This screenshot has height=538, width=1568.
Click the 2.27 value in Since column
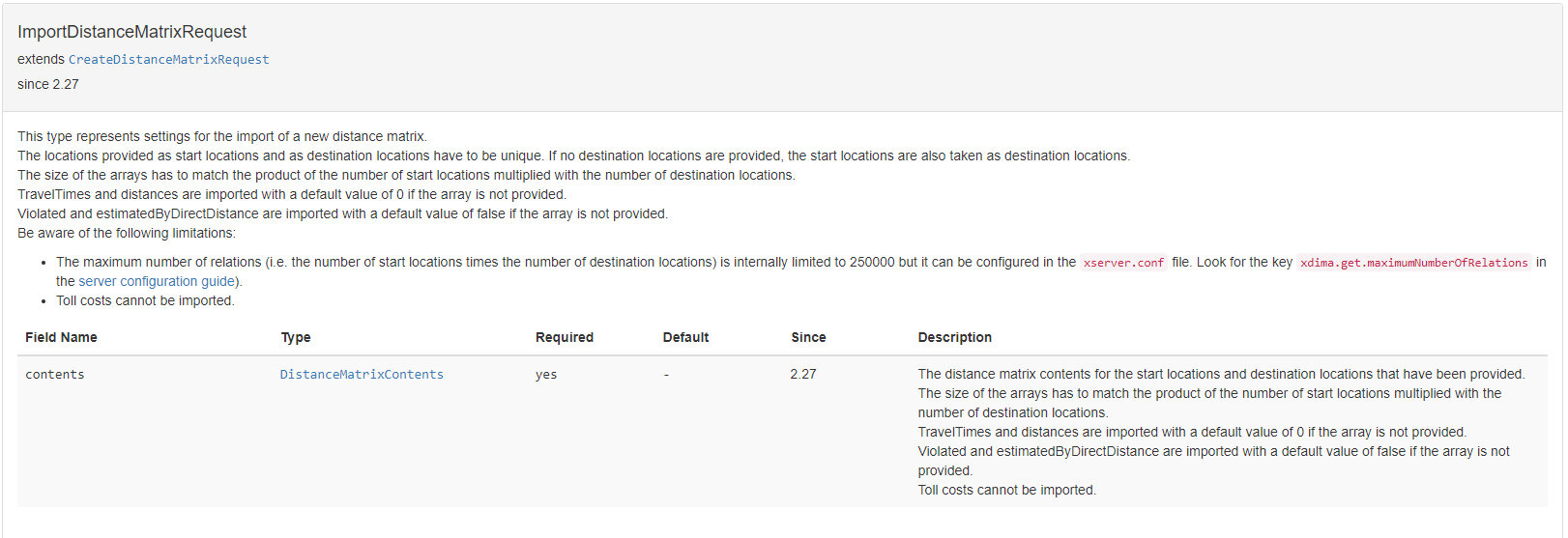803,374
